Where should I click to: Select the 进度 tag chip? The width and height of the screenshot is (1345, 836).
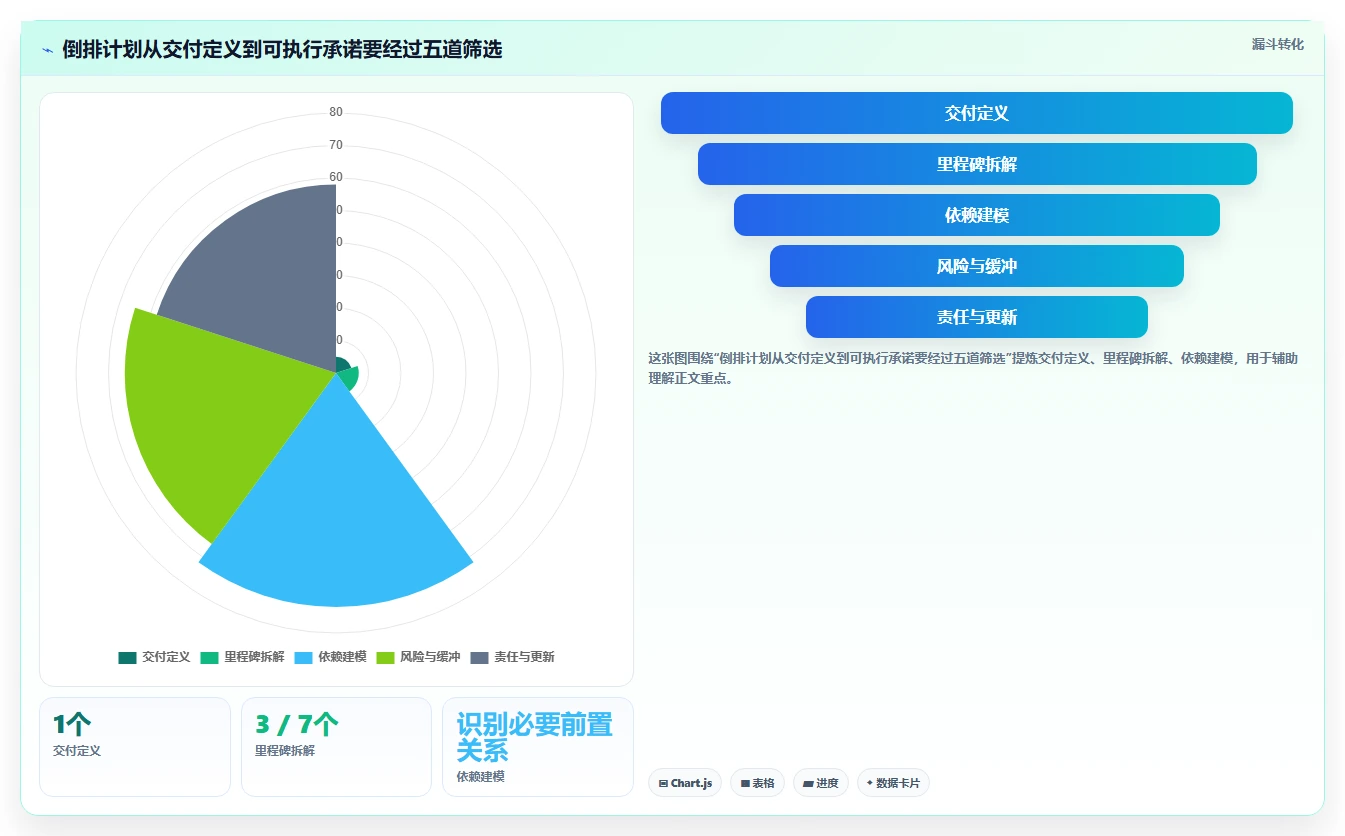point(821,783)
